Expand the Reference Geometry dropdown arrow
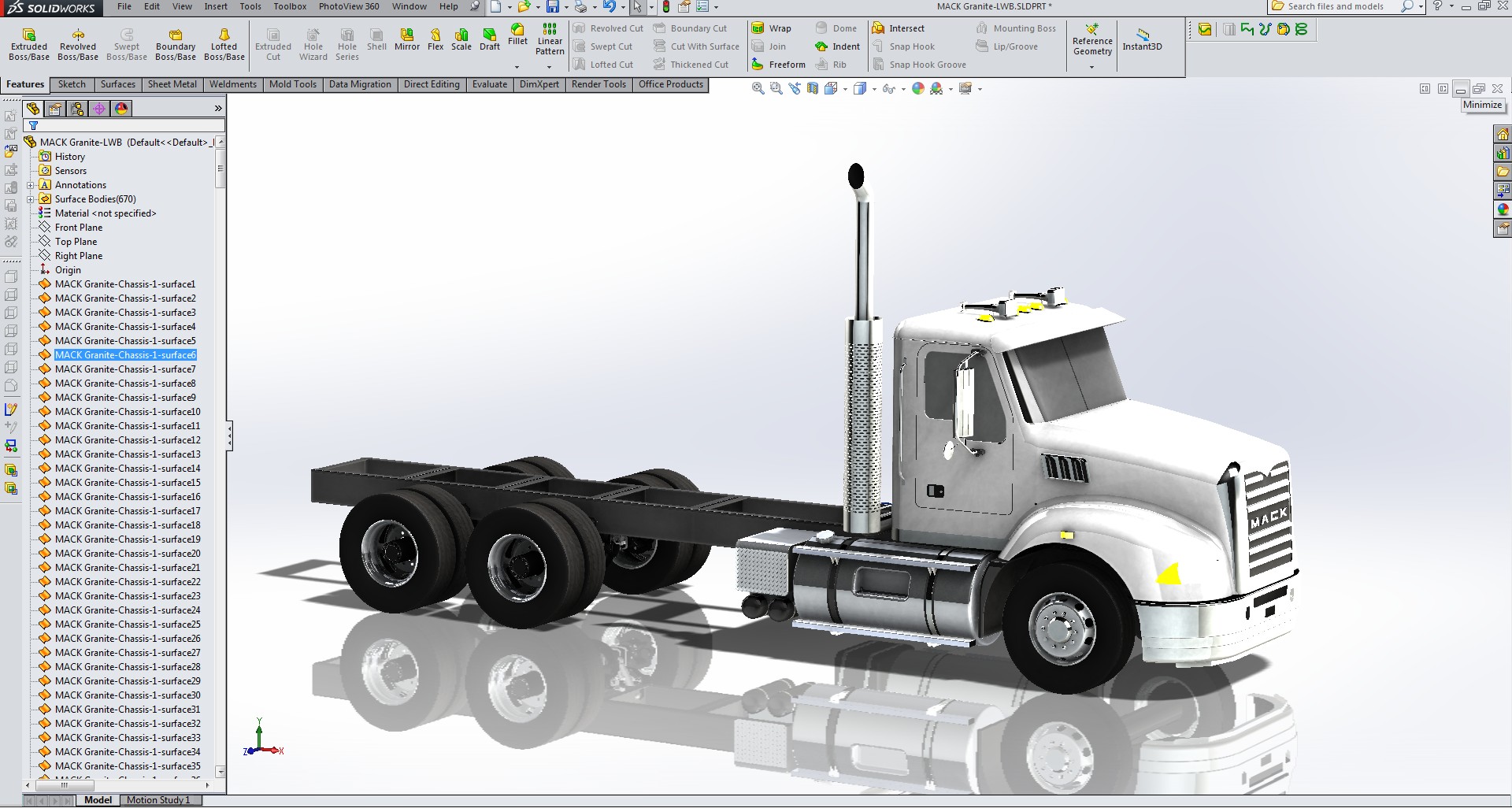Image resolution: width=1512 pixels, height=808 pixels. 1092,67
